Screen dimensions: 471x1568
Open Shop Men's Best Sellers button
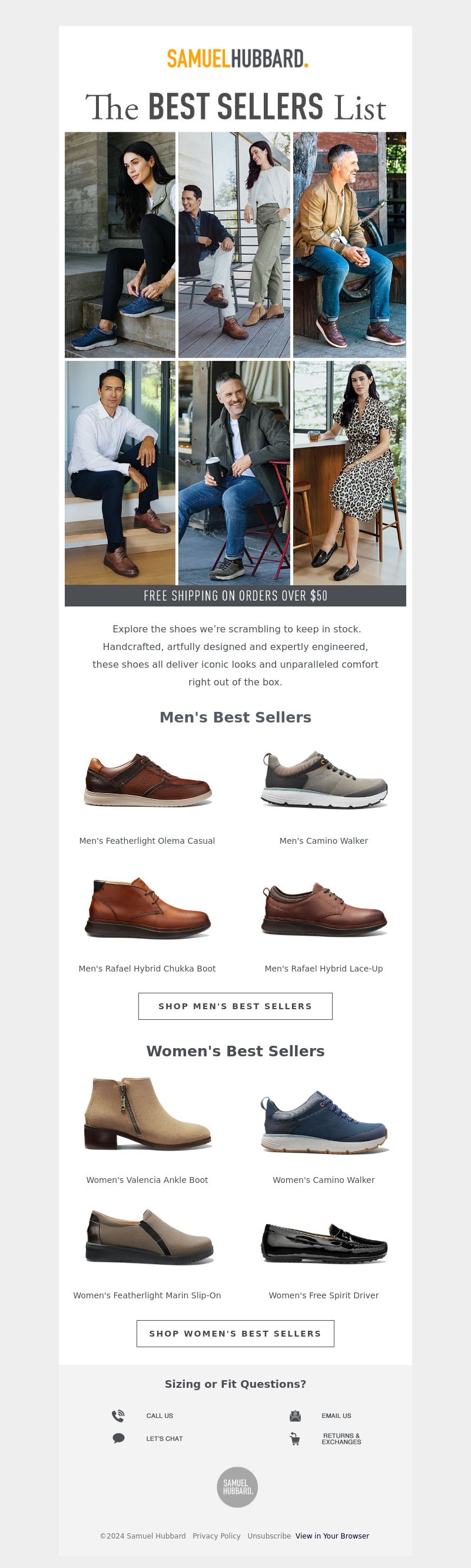235,1006
